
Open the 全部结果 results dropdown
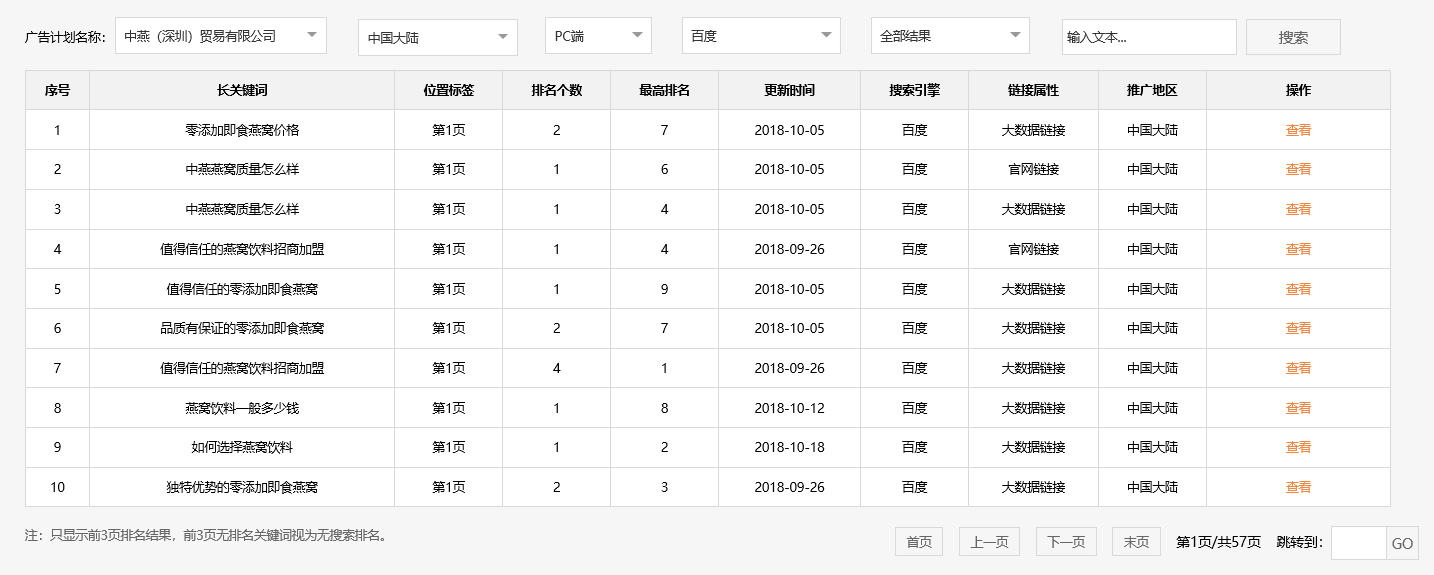950,35
